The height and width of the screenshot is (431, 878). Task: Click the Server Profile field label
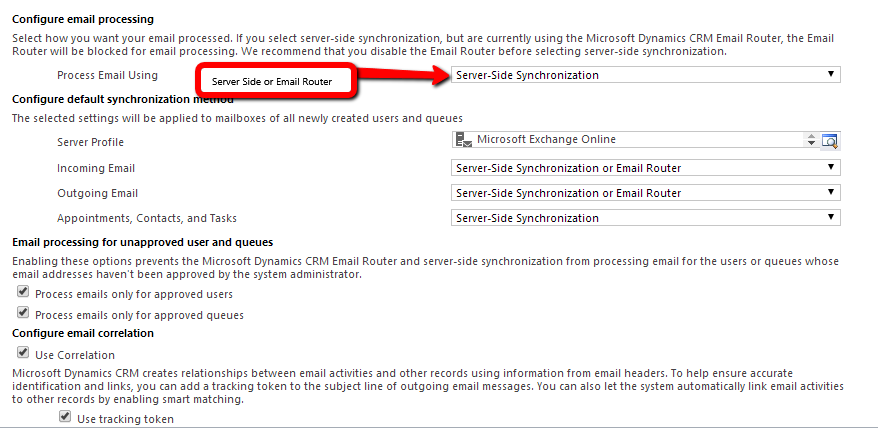(90, 143)
